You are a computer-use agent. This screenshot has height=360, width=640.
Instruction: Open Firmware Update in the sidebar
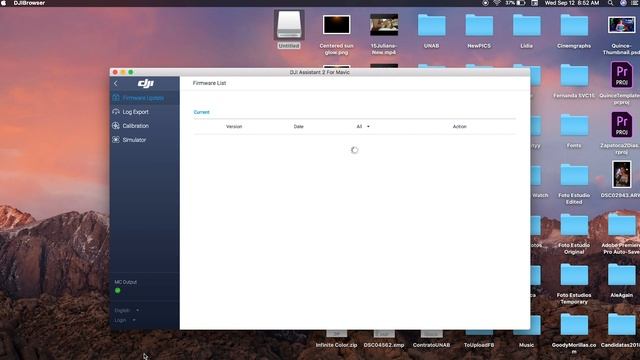coord(144,98)
